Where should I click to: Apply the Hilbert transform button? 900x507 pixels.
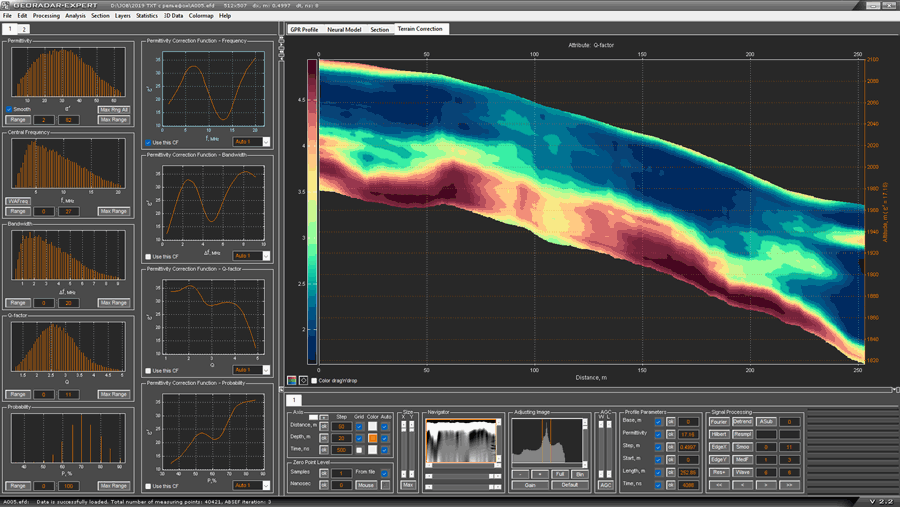coord(719,434)
